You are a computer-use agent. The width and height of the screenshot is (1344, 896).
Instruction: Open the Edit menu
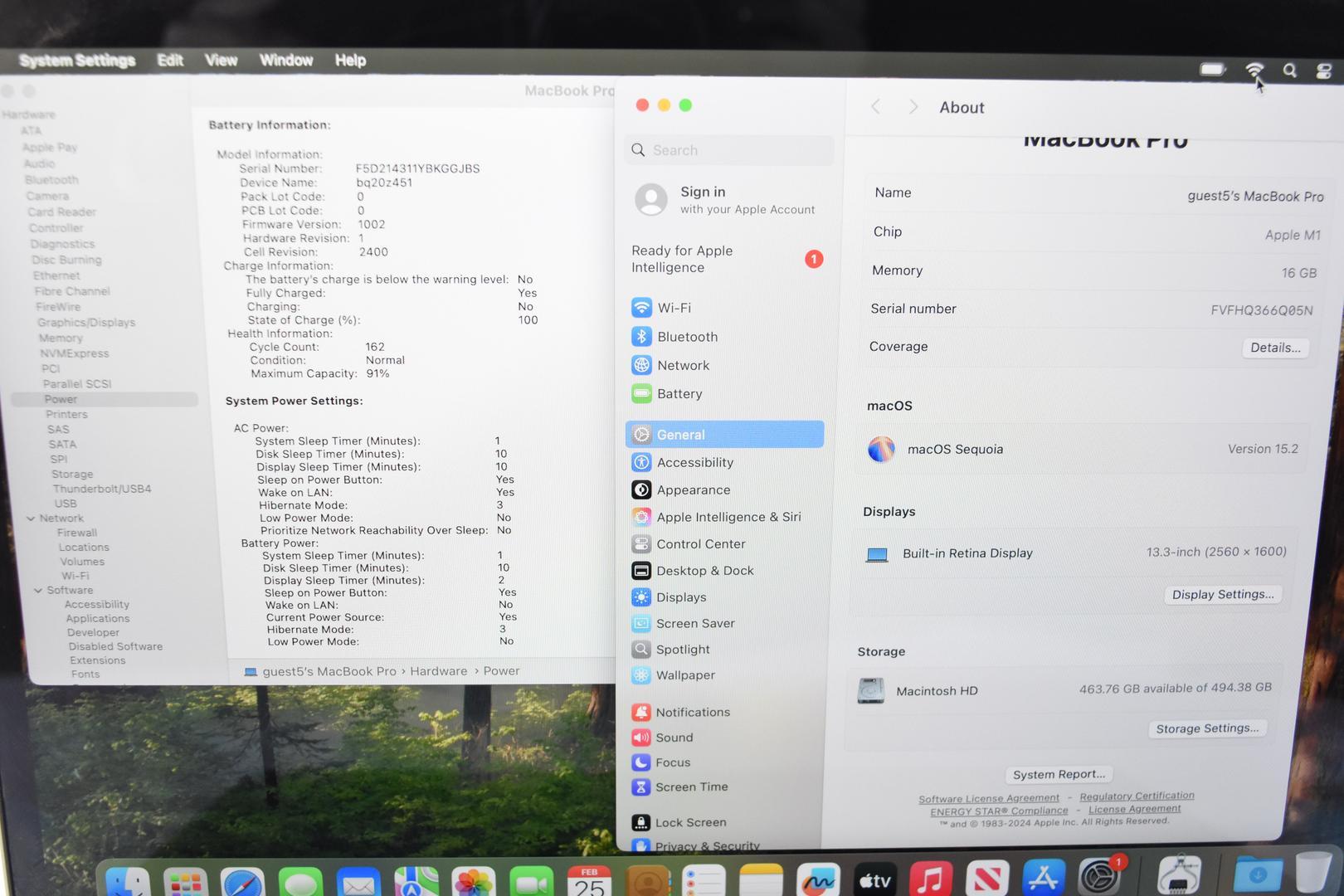(170, 61)
